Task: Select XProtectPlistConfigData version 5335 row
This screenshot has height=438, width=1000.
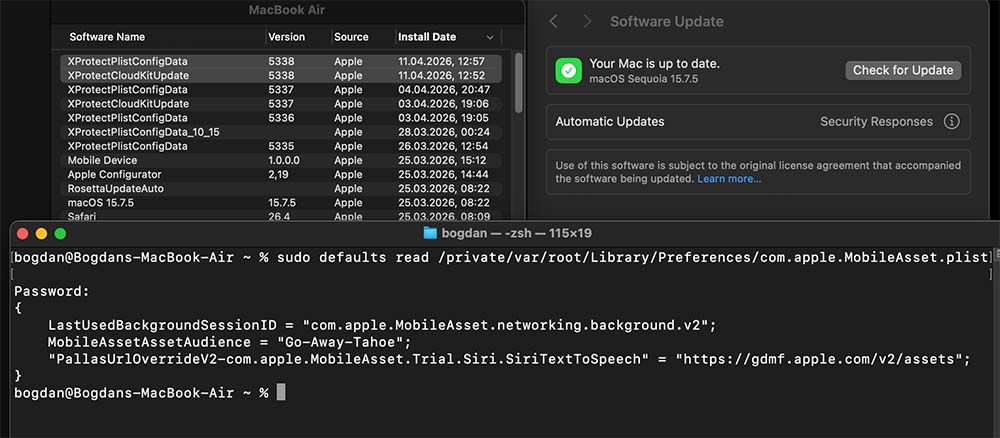Action: (x=281, y=146)
